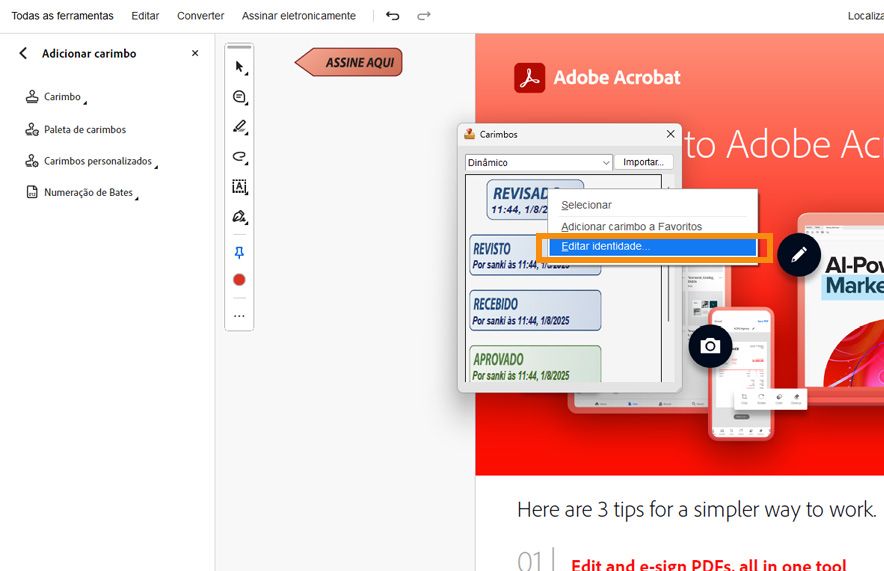Click the Importar... button
Image resolution: width=884 pixels, height=571 pixels.
tap(643, 162)
